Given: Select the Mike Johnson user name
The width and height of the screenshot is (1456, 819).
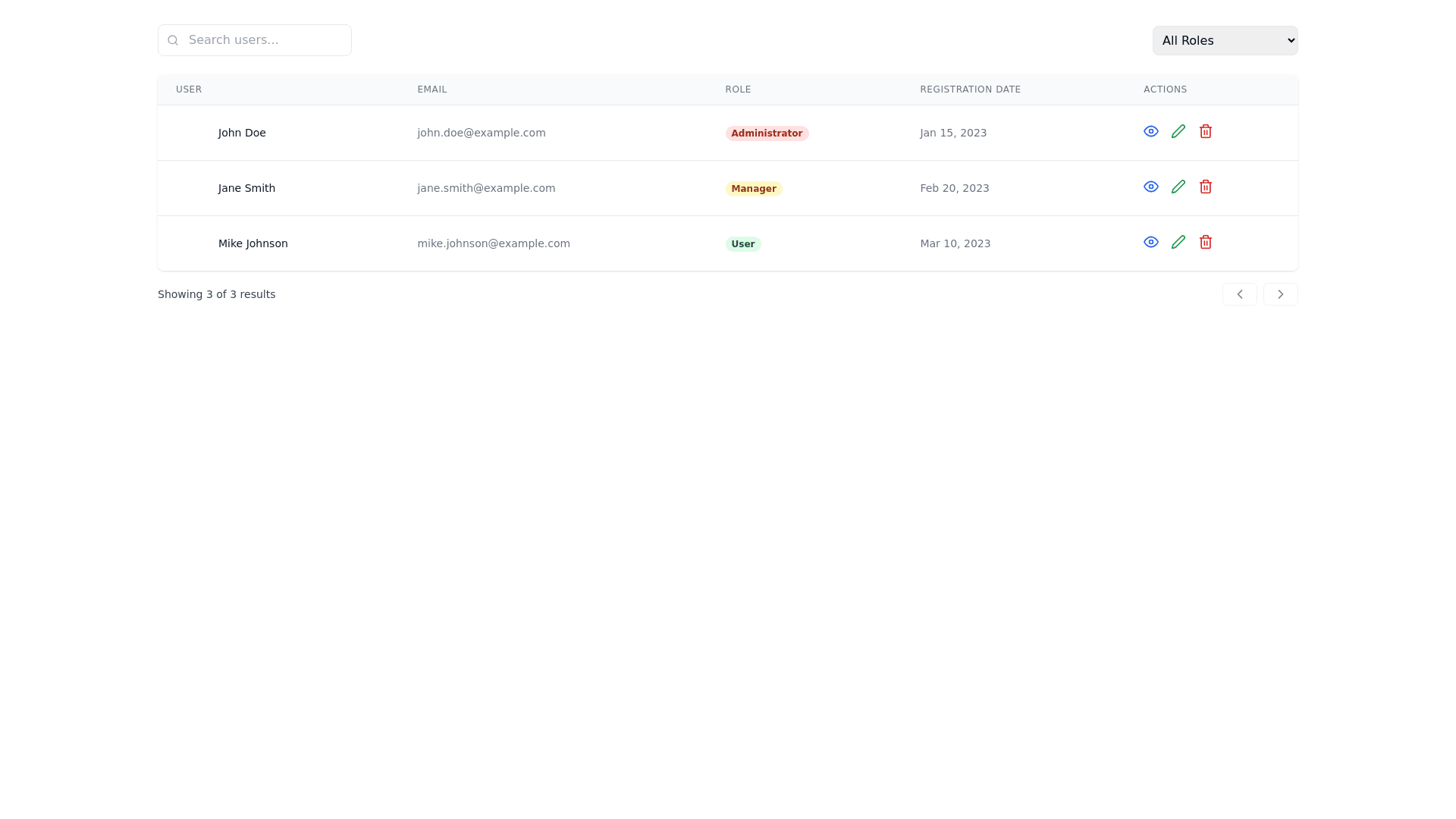Looking at the screenshot, I should (253, 243).
